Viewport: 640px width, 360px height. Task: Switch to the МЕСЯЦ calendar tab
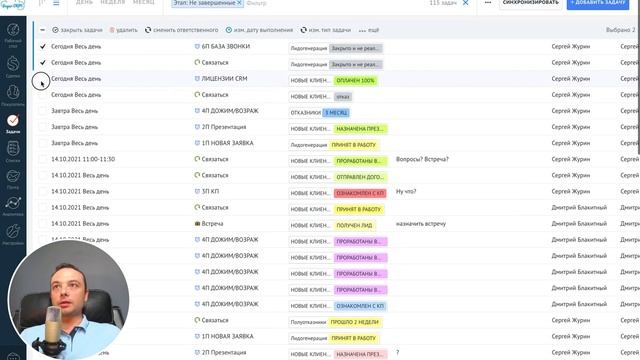pos(144,2)
